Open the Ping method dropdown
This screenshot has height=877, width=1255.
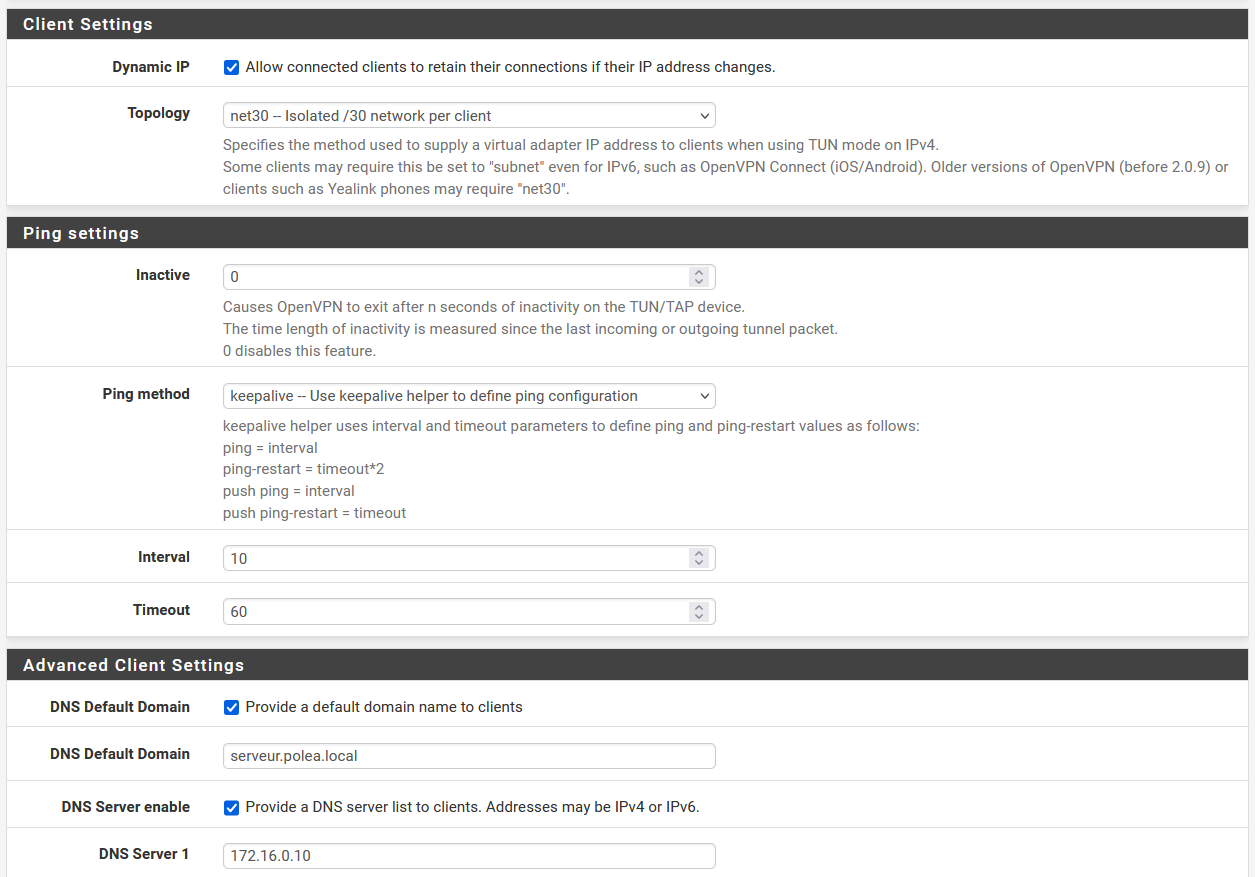coord(468,396)
